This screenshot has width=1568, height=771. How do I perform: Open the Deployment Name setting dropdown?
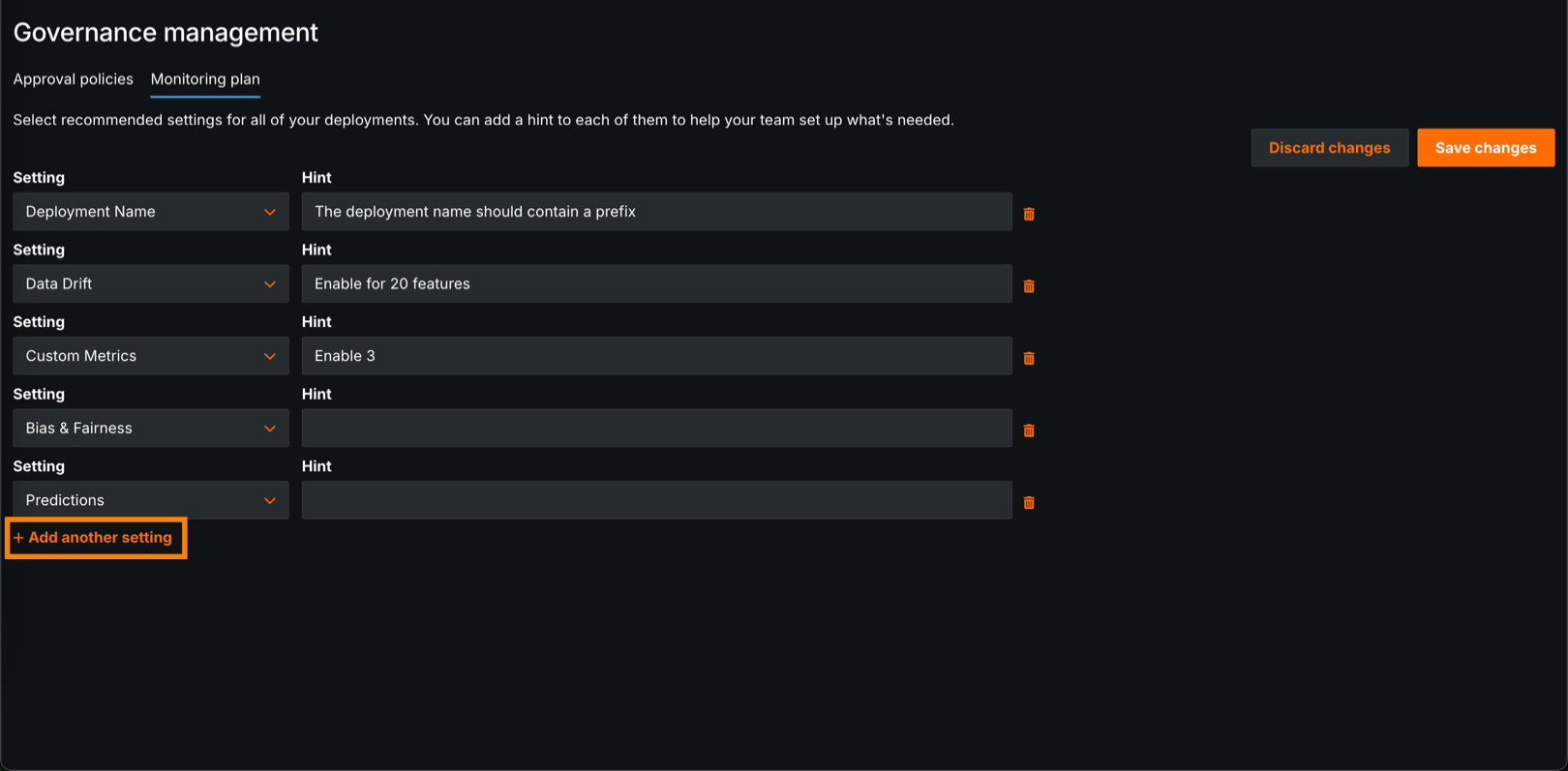pyautogui.click(x=151, y=212)
